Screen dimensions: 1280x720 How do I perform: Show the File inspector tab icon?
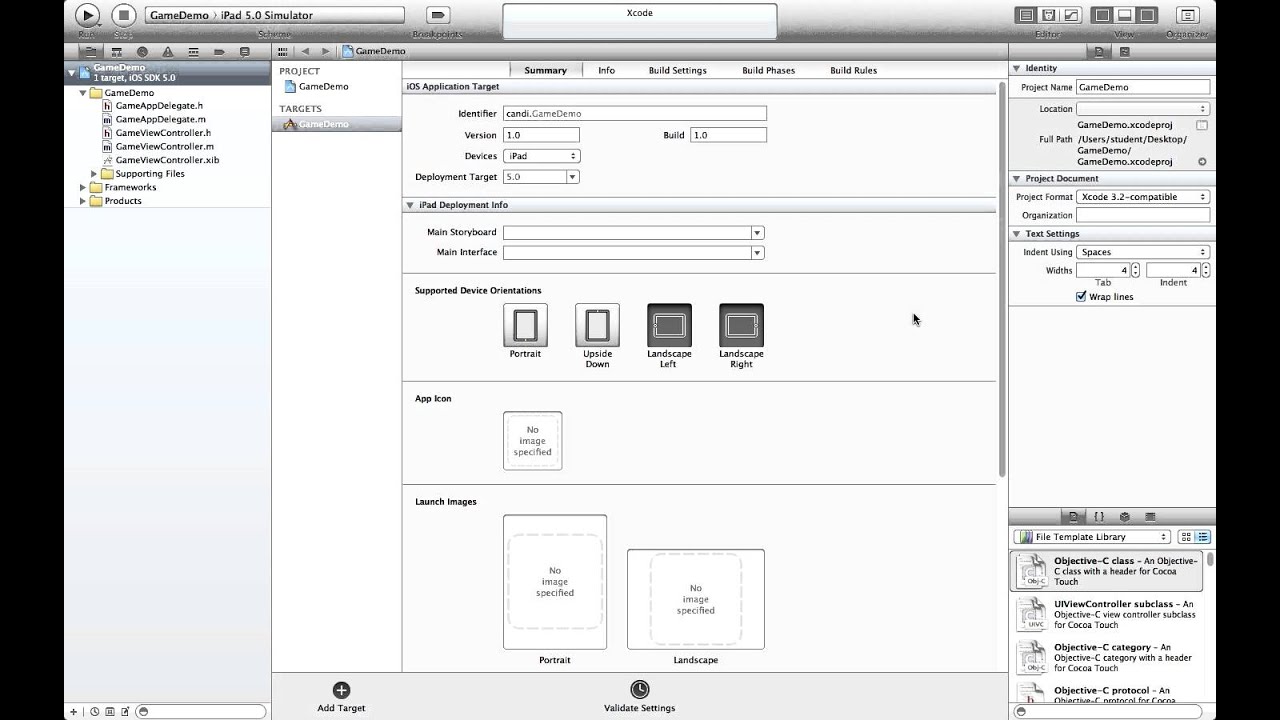1099,51
